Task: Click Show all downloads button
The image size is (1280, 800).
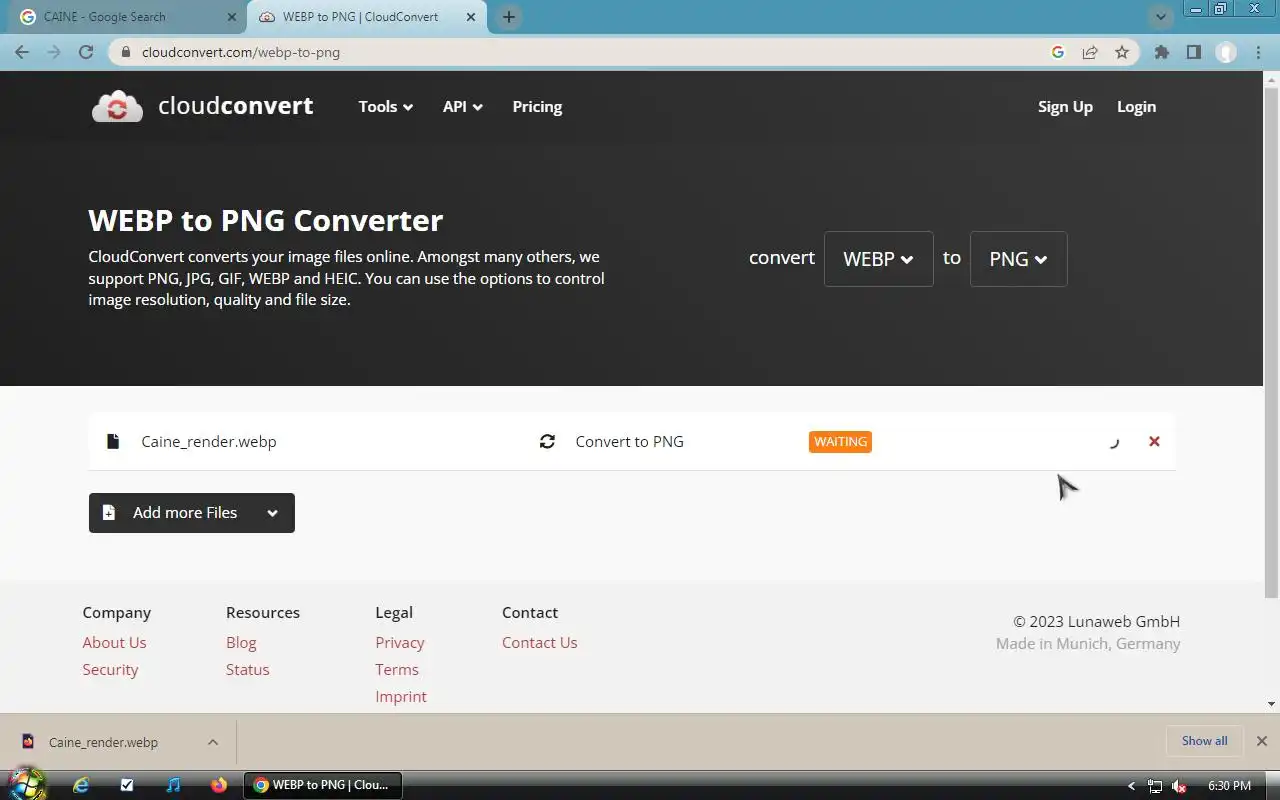Action: (x=1204, y=741)
